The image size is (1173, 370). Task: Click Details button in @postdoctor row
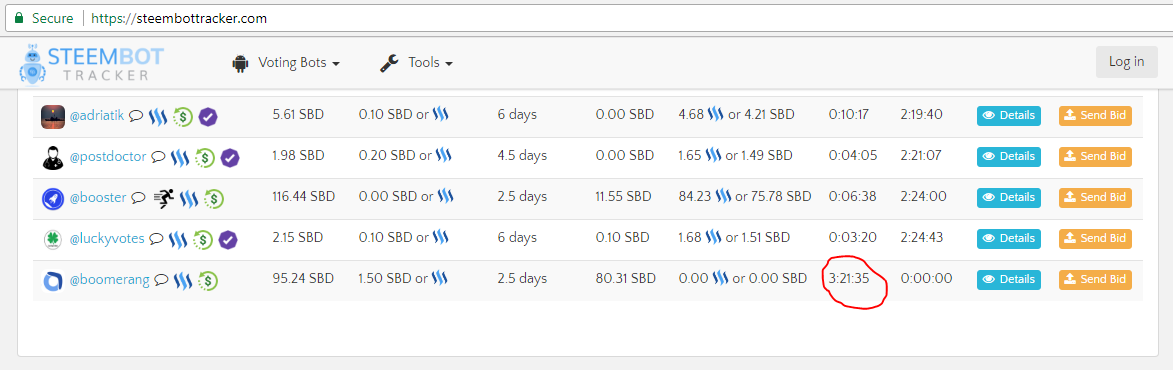click(1008, 156)
